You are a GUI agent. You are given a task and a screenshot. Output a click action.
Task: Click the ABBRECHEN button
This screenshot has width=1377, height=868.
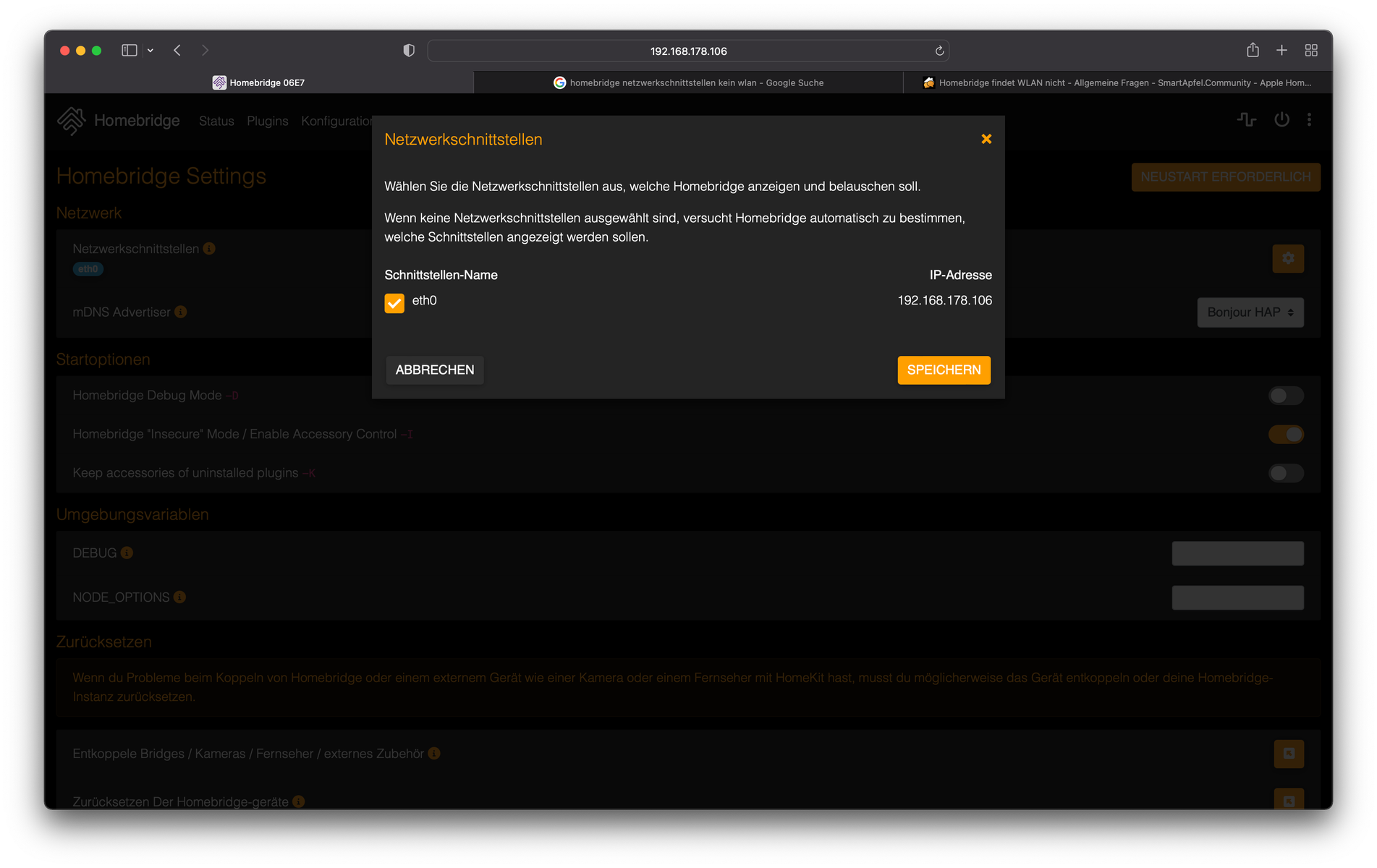click(435, 370)
